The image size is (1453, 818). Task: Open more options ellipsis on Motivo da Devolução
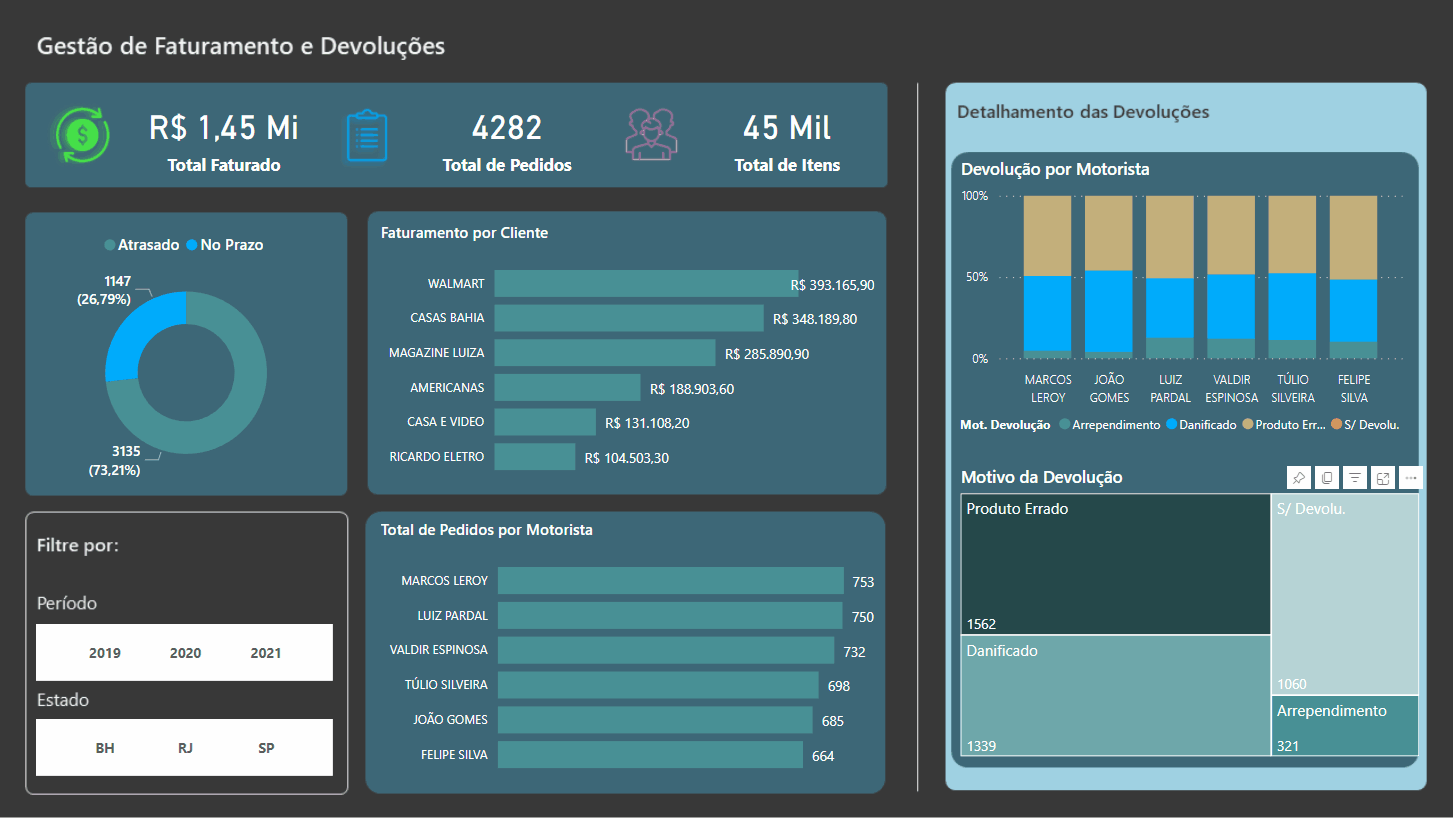(1411, 478)
